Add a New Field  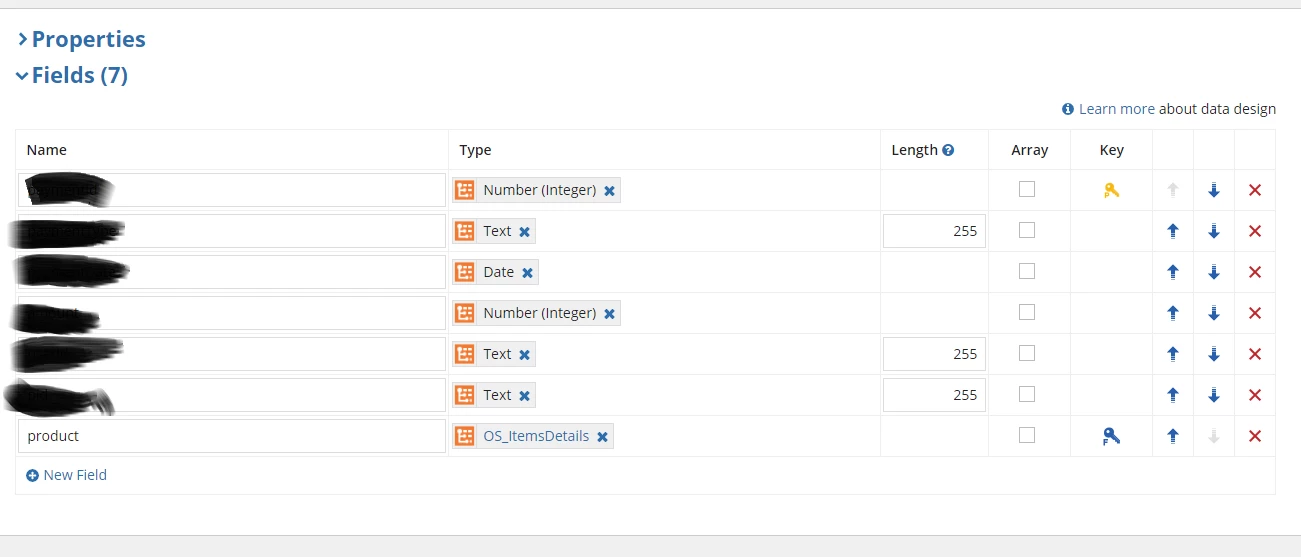[x=66, y=475]
